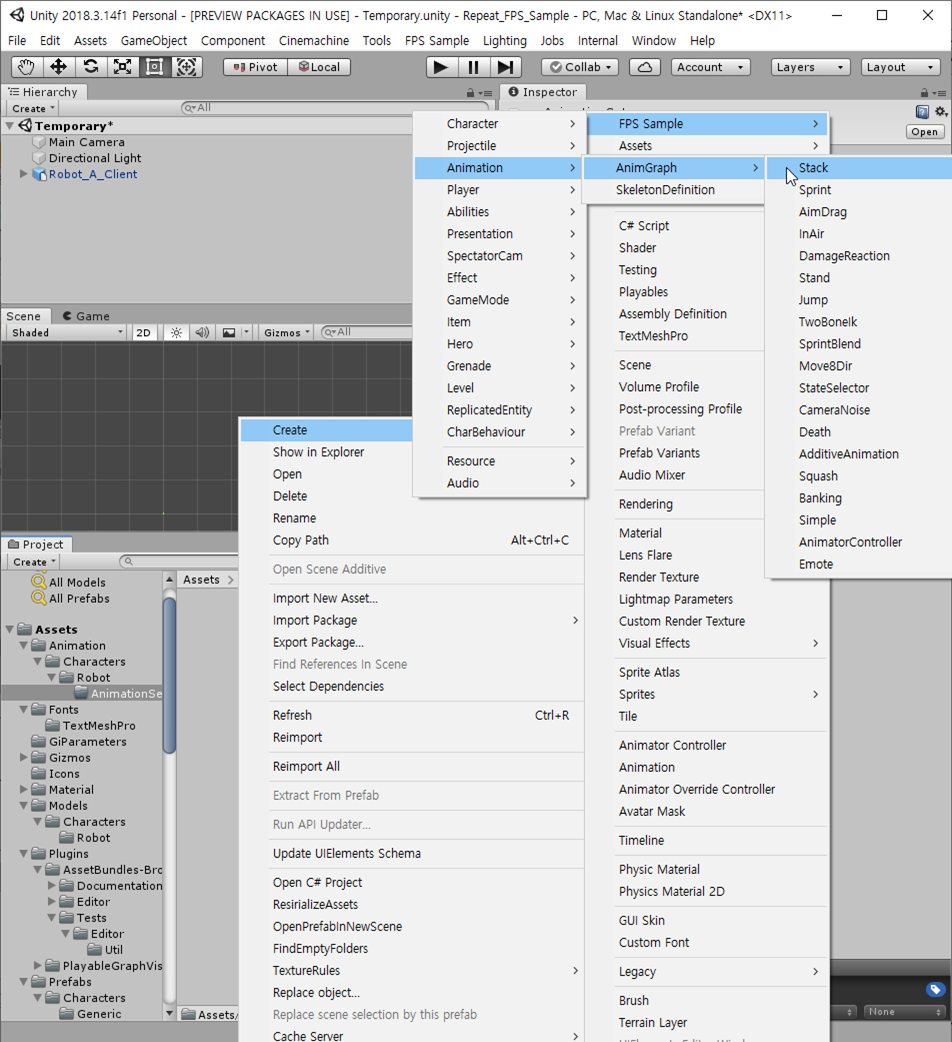Screen dimensions: 952x1042
Task: Open the Character submenu
Action: (500, 124)
